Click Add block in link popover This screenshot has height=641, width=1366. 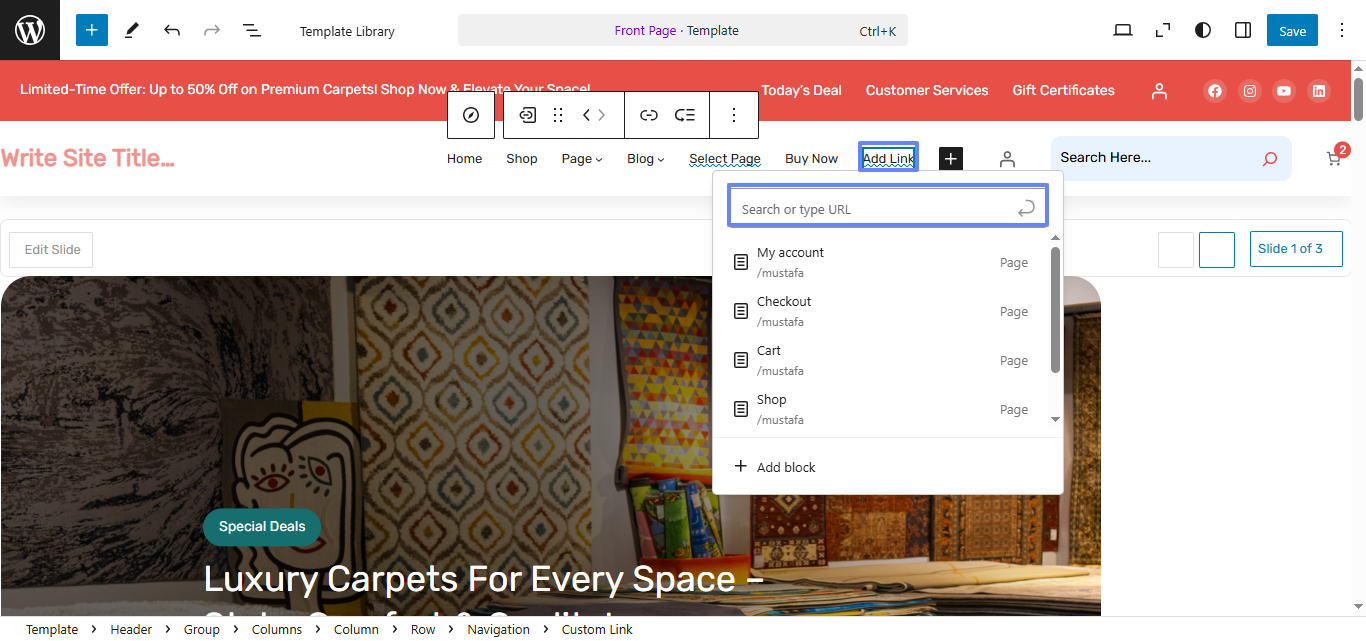click(775, 467)
